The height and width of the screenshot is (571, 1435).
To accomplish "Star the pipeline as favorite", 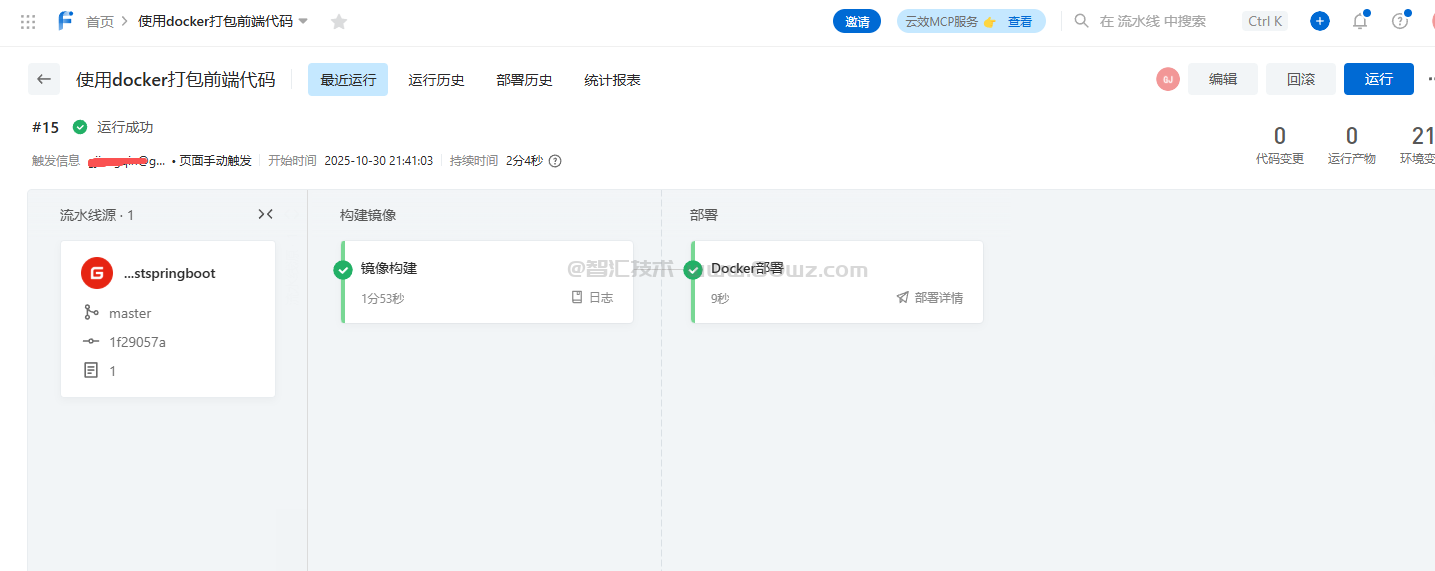I will coord(339,21).
